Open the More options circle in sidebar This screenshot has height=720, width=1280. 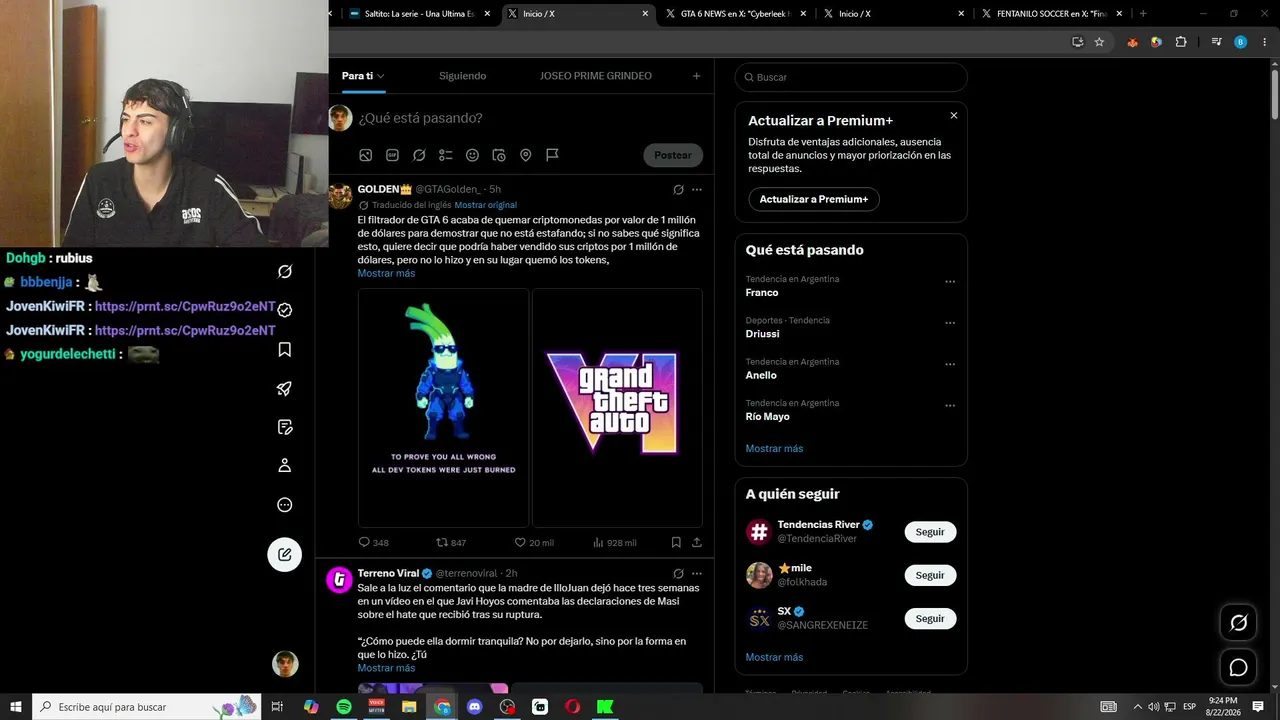click(x=285, y=505)
